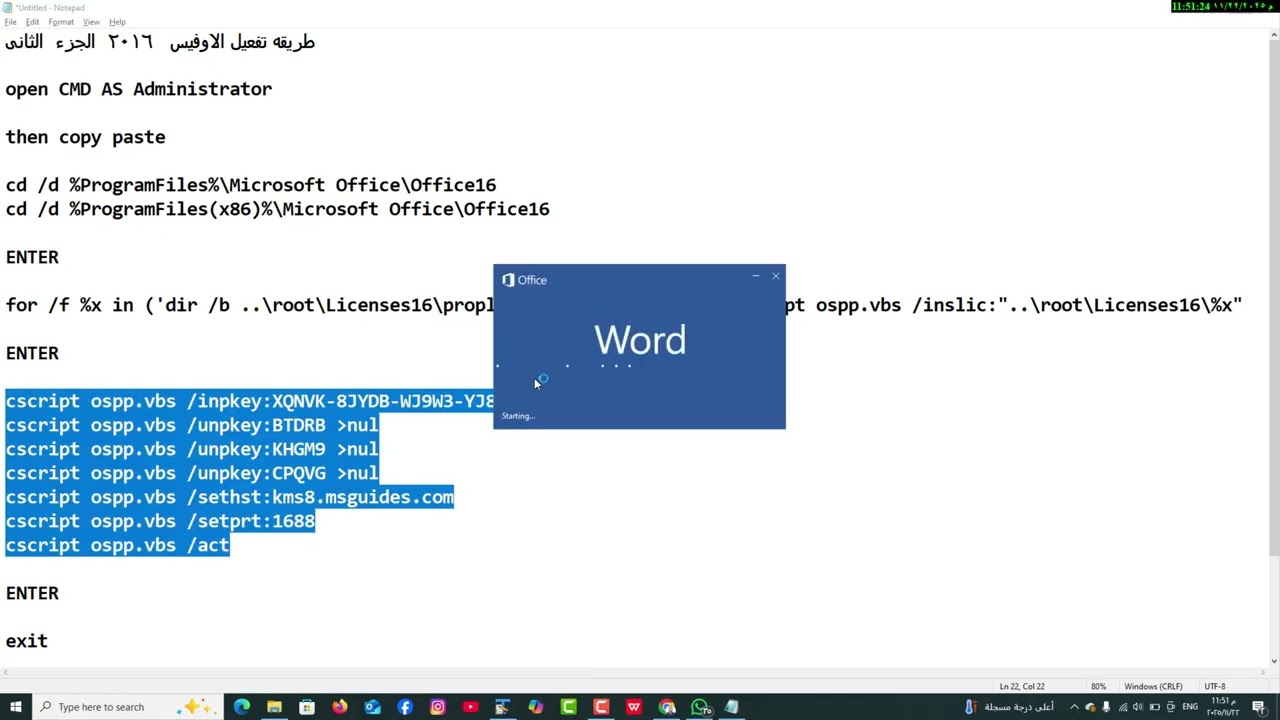Click the line 'open CMD AS Administrator'

point(139,89)
